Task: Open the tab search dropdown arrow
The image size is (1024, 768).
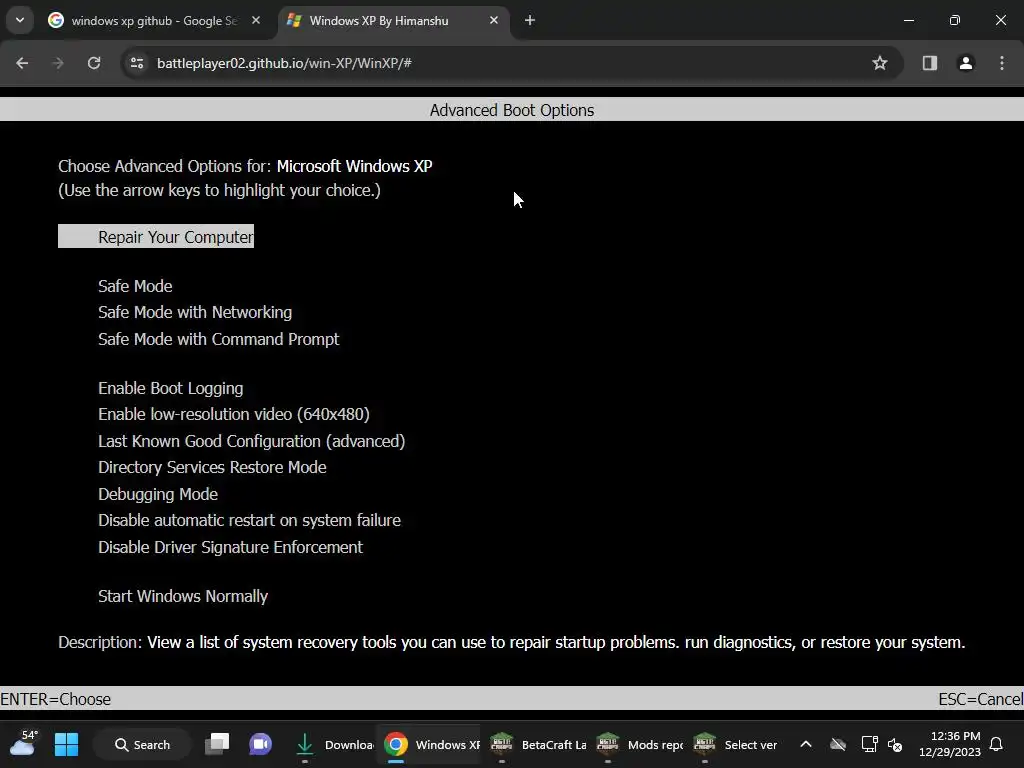Action: (20, 20)
